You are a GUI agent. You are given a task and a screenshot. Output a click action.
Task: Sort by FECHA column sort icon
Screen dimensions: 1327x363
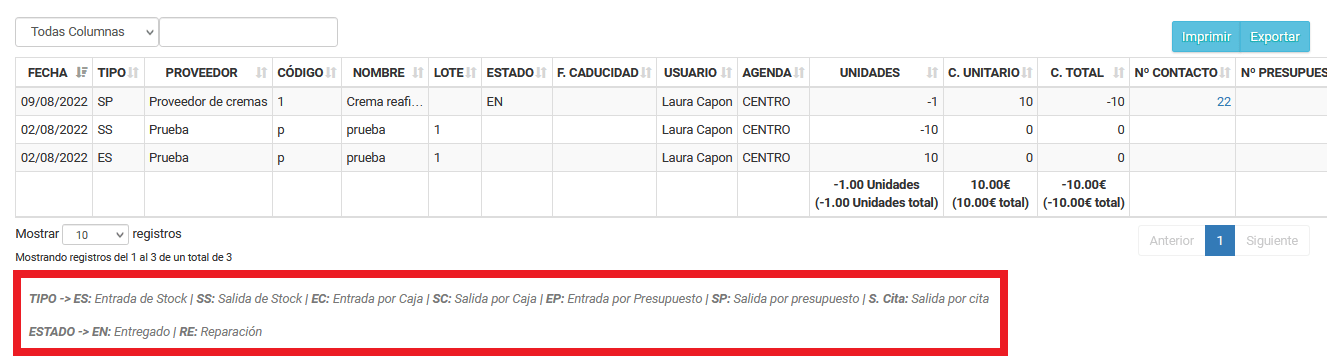pos(82,73)
